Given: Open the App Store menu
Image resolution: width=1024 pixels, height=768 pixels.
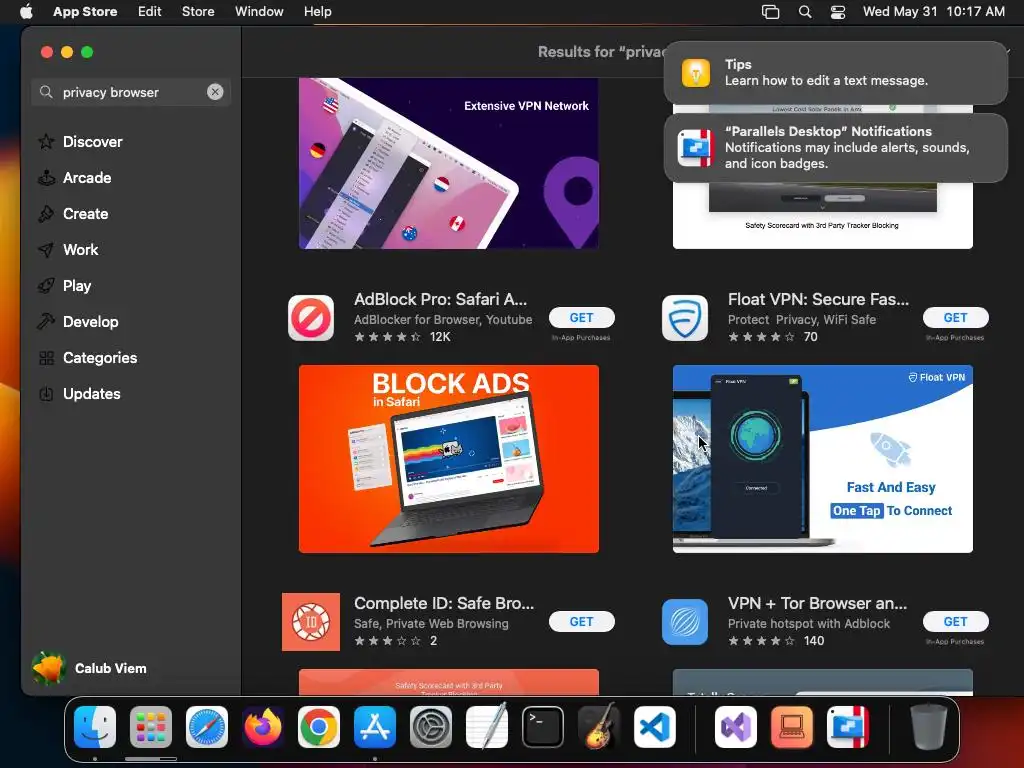Looking at the screenshot, I should point(85,12).
